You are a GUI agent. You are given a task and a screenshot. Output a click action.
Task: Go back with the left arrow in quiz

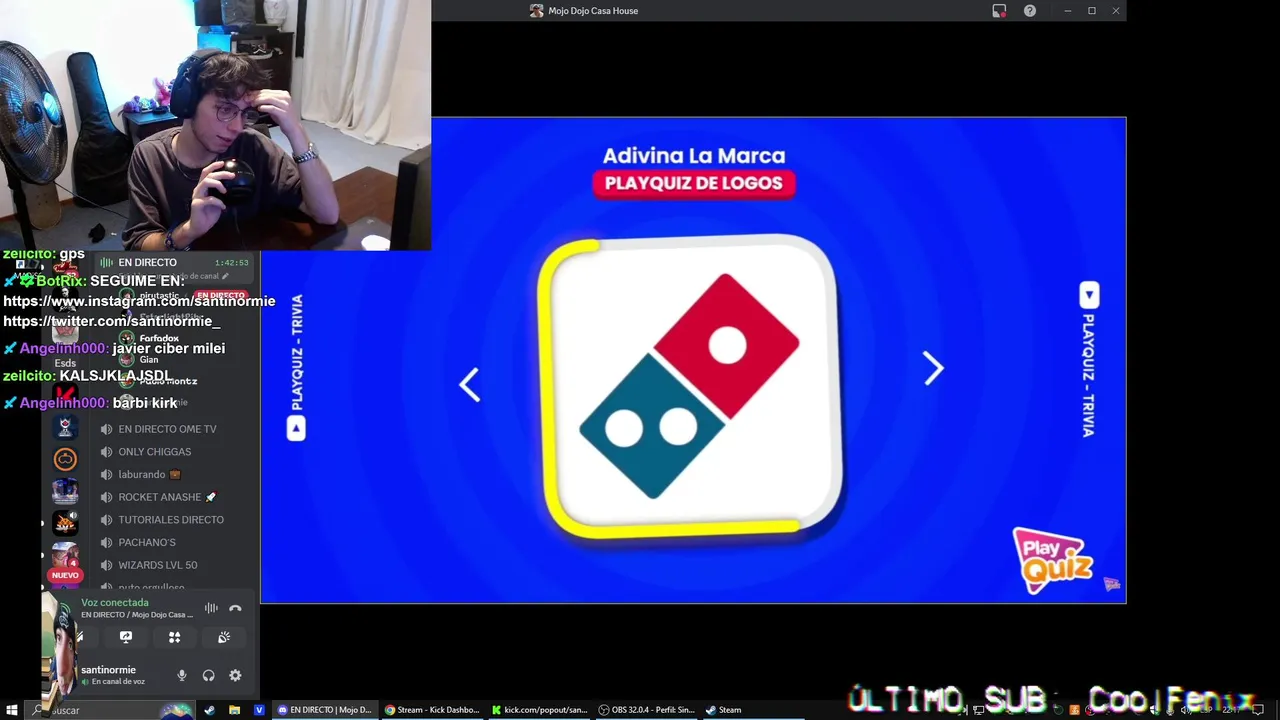pos(470,384)
